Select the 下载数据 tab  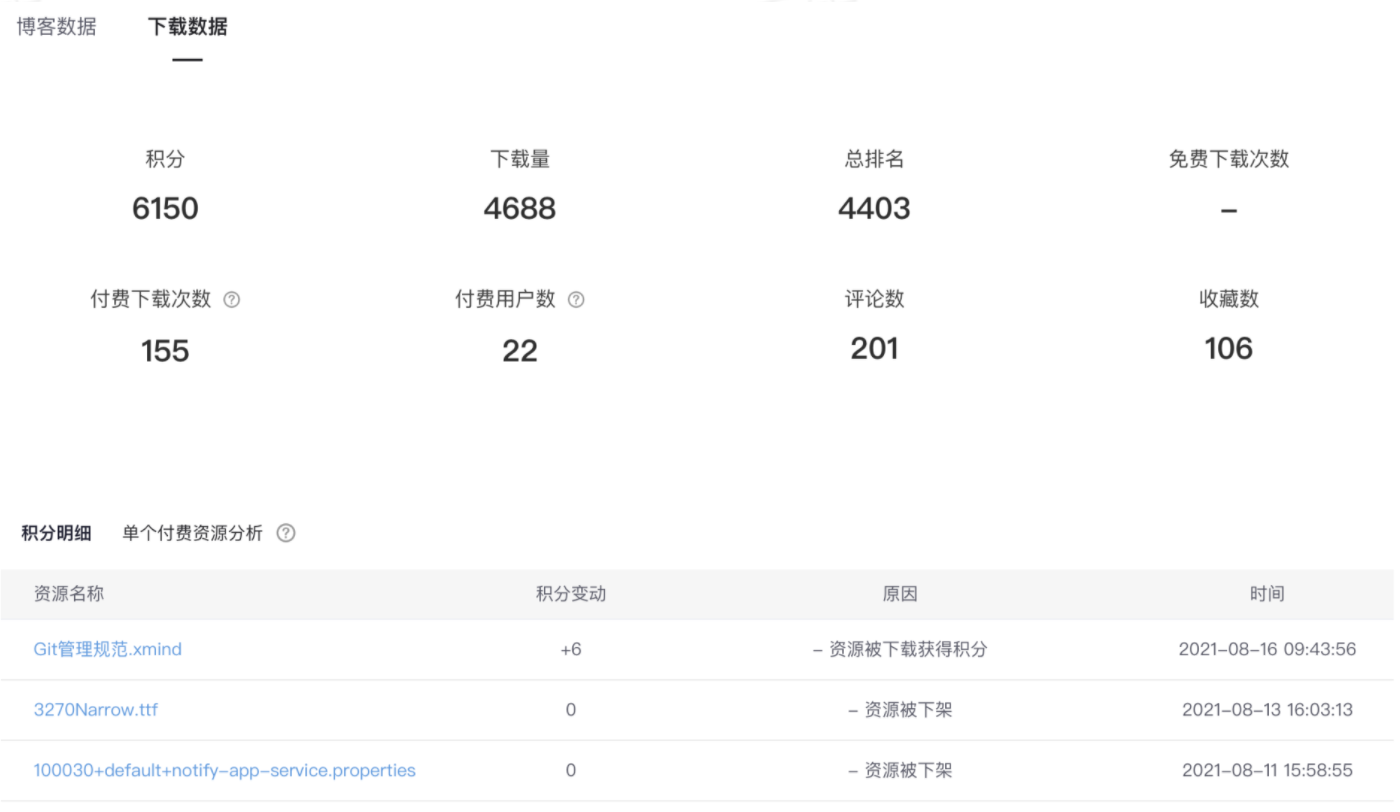click(187, 27)
